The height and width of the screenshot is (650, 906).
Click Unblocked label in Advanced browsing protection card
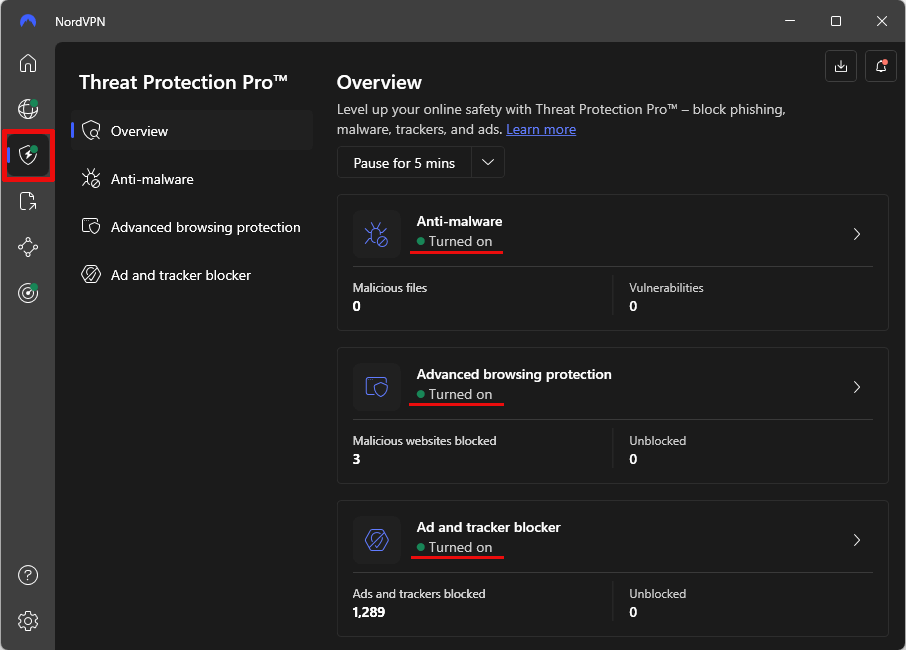pos(658,441)
